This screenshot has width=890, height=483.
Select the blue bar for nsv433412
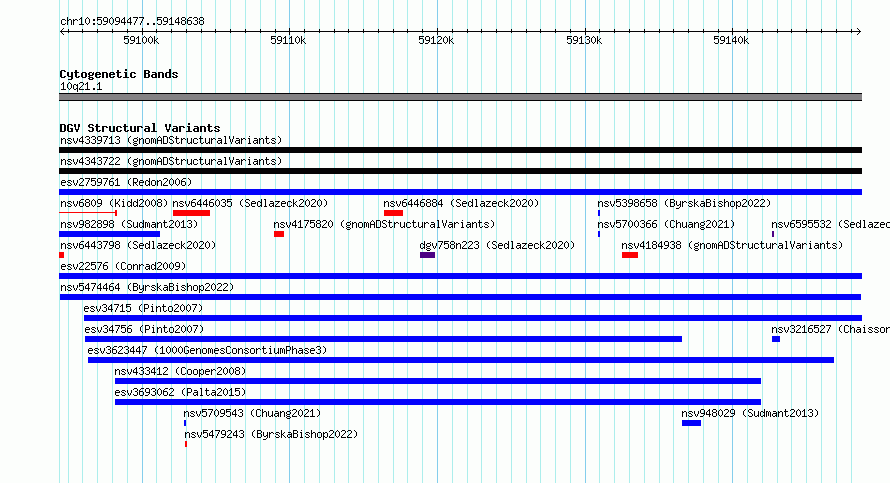pos(438,381)
